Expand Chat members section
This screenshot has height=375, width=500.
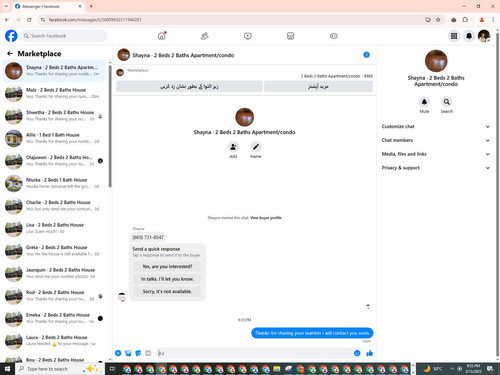pyautogui.click(x=436, y=140)
